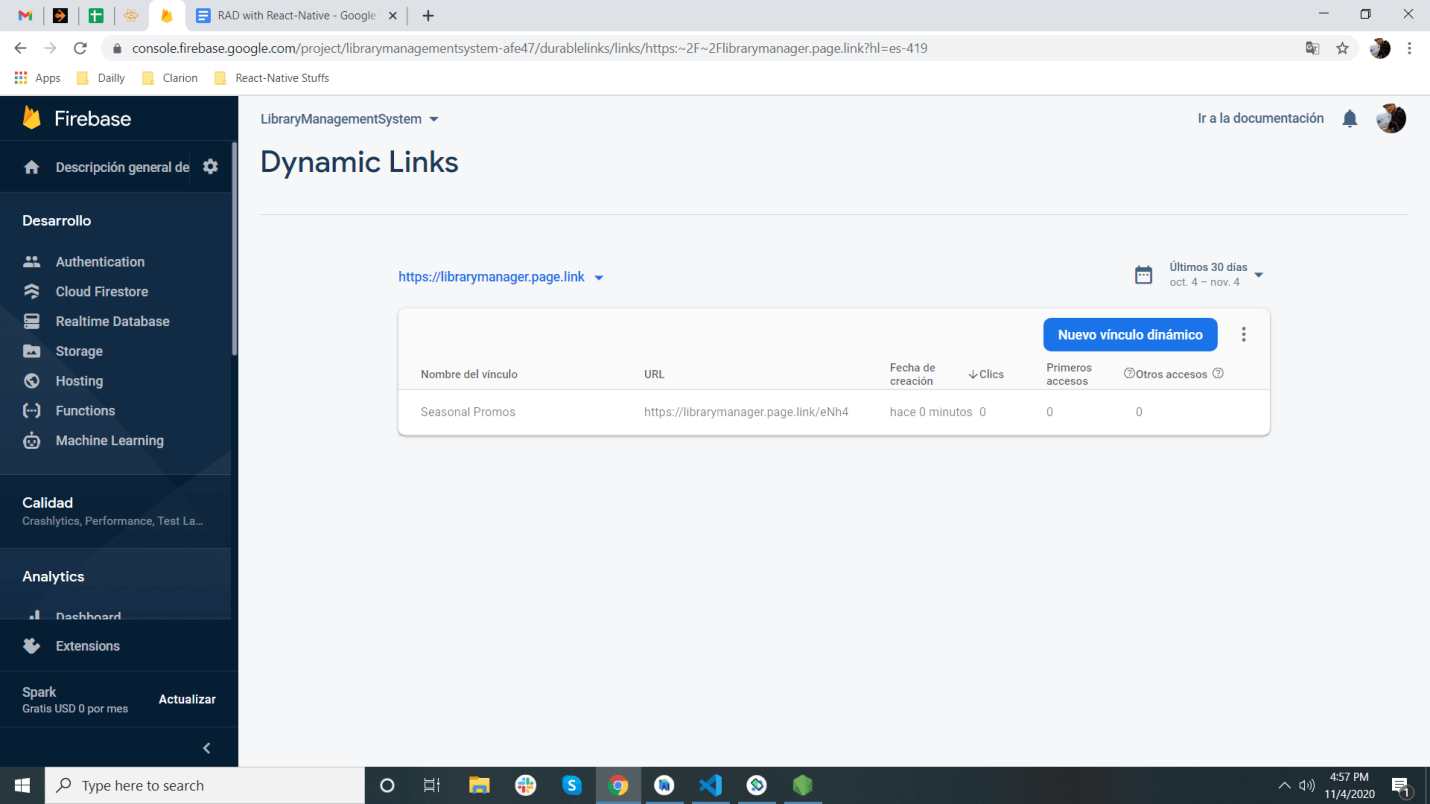
Task: Open File Explorer from taskbar
Action: (x=479, y=785)
